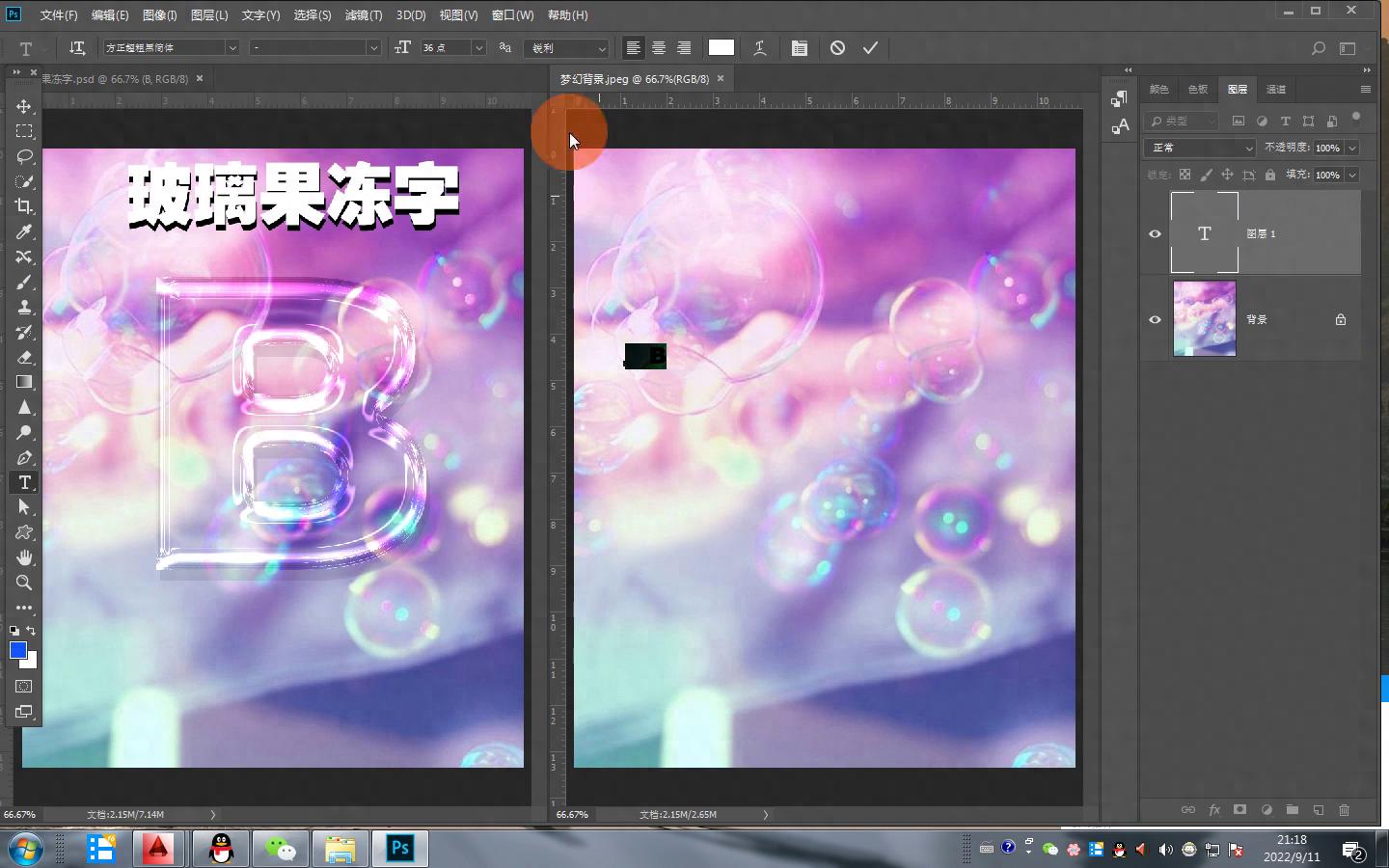This screenshot has height=868, width=1389.
Task: Expand the font size dropdown
Action: coord(478,48)
